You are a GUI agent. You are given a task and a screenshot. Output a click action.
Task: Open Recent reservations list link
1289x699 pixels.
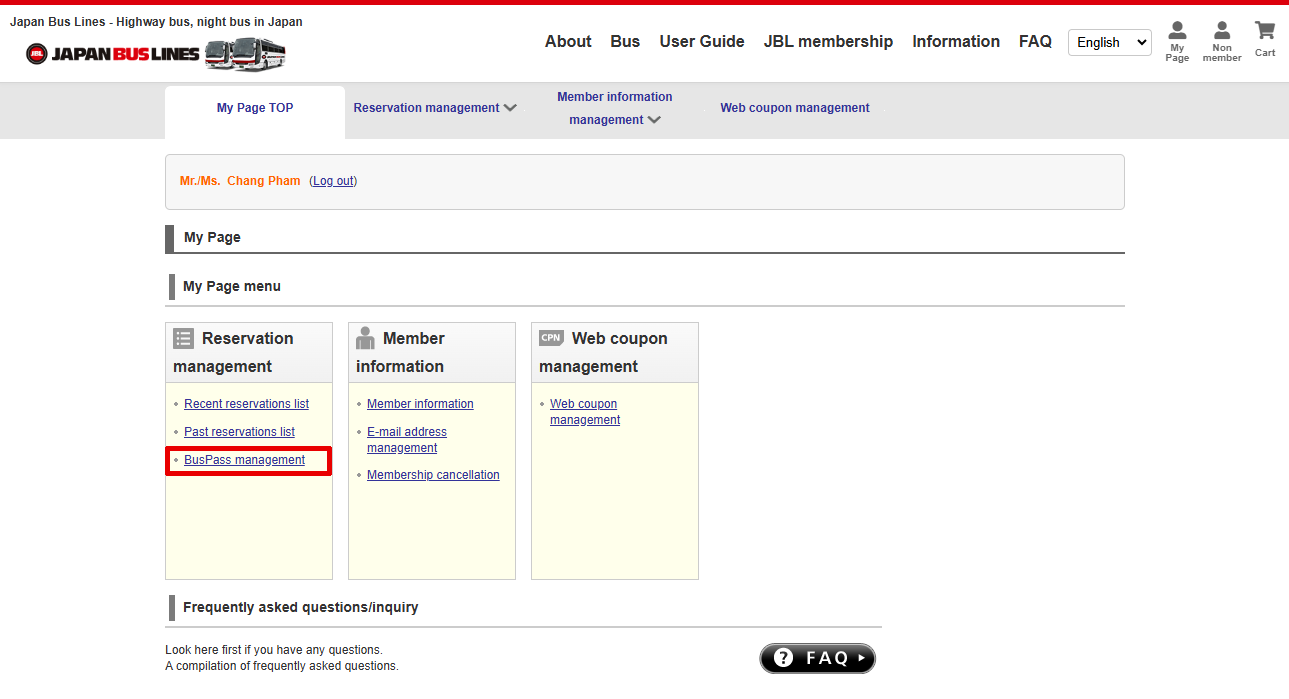pyautogui.click(x=246, y=404)
